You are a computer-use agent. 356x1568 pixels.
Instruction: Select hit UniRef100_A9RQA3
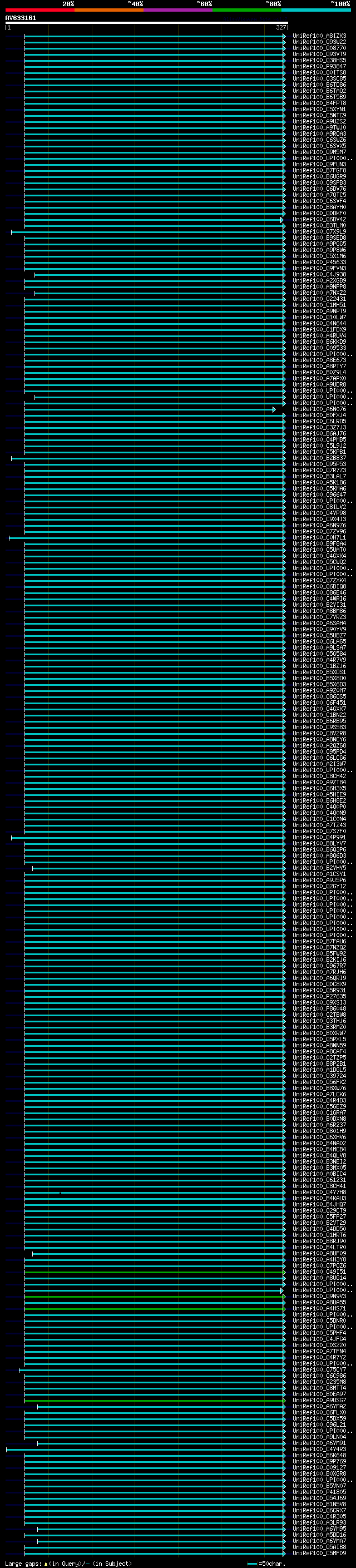click(x=319, y=134)
